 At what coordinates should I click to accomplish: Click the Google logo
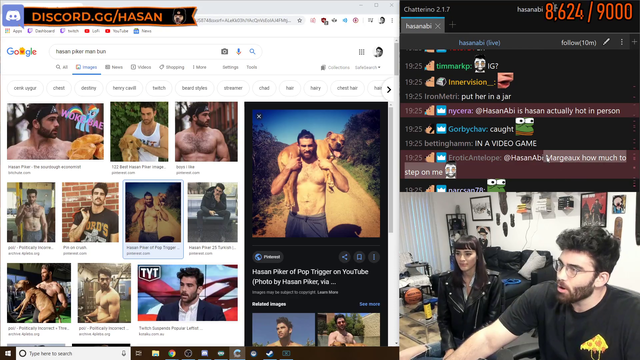[x=22, y=52]
